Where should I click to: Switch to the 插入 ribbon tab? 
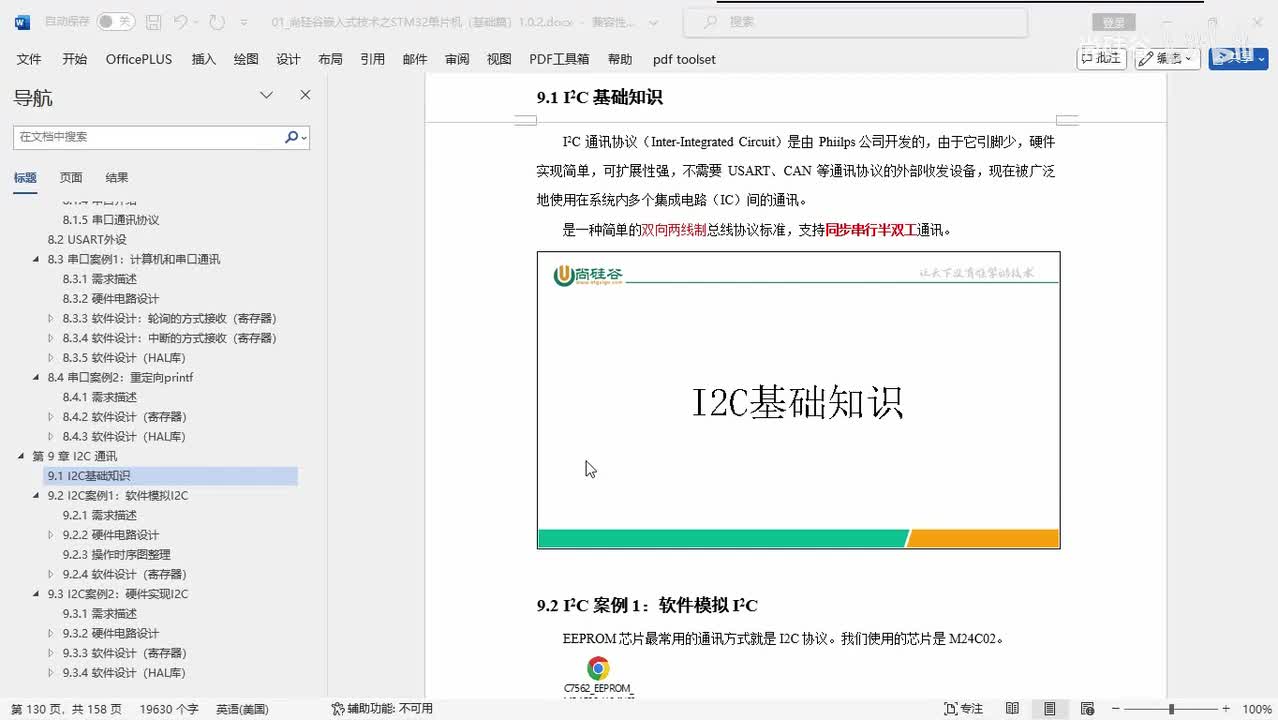click(x=203, y=59)
